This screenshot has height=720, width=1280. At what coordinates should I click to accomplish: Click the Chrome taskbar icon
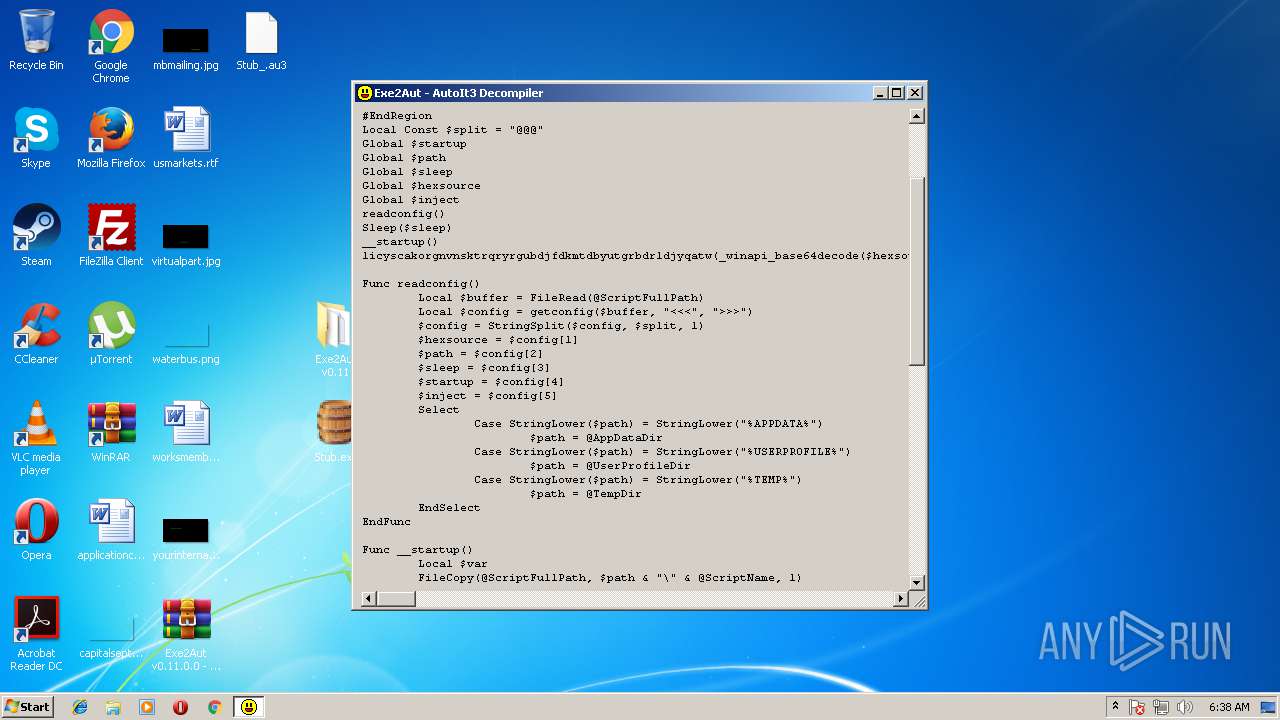click(214, 707)
